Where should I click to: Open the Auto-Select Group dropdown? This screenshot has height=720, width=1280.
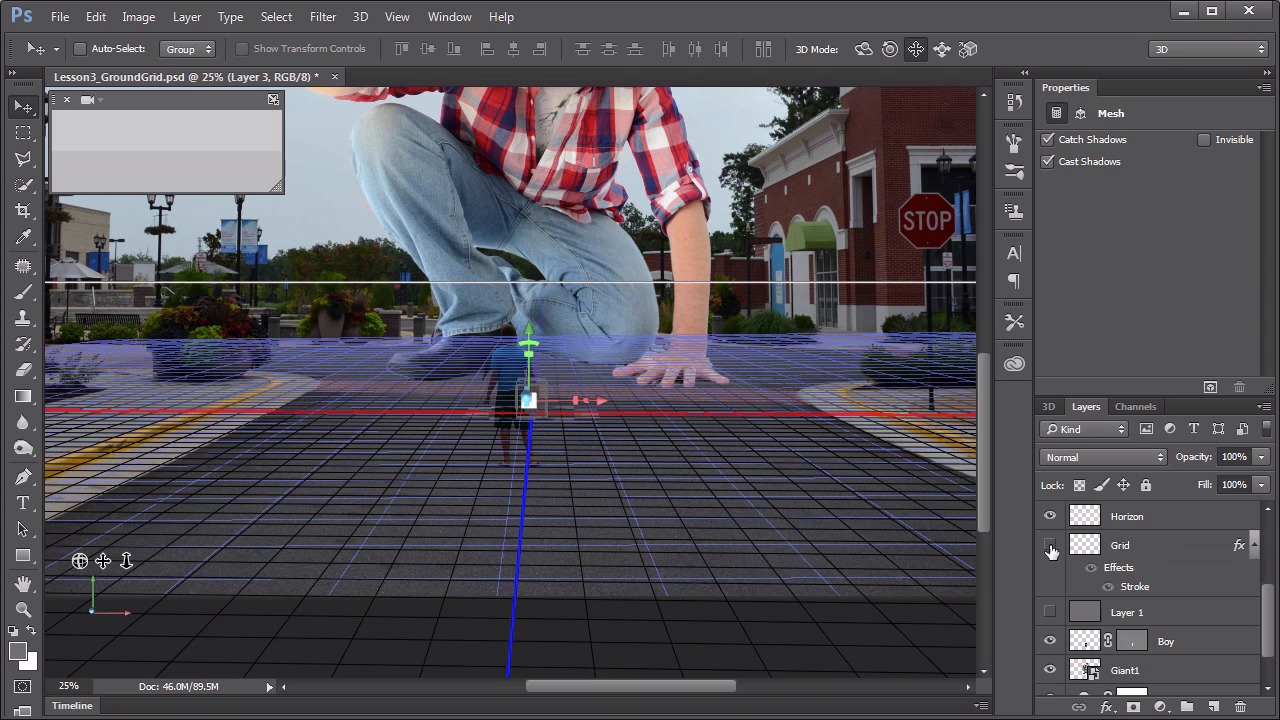pos(189,49)
